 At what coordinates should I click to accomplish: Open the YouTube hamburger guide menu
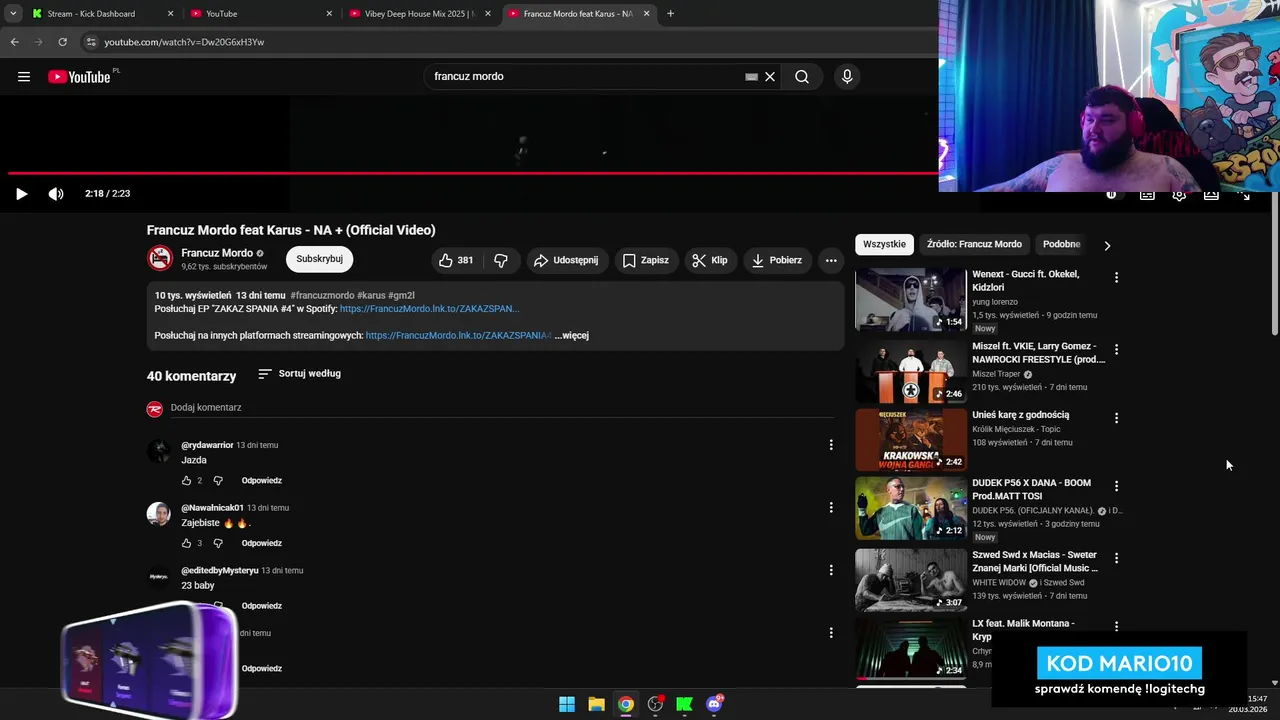(x=24, y=77)
